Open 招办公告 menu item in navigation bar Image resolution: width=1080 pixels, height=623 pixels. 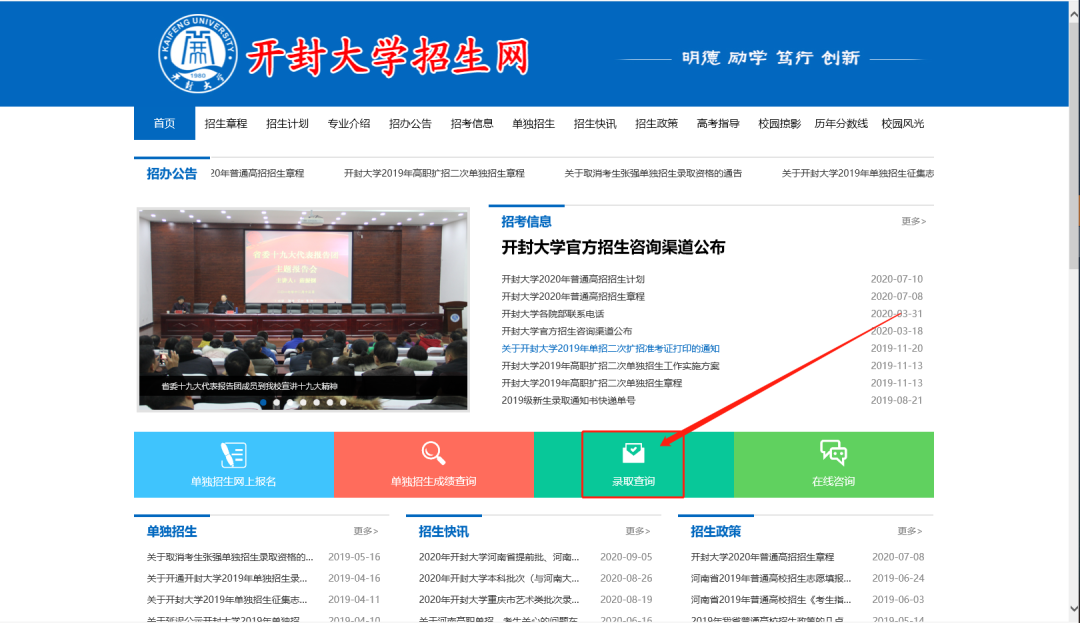coord(411,124)
